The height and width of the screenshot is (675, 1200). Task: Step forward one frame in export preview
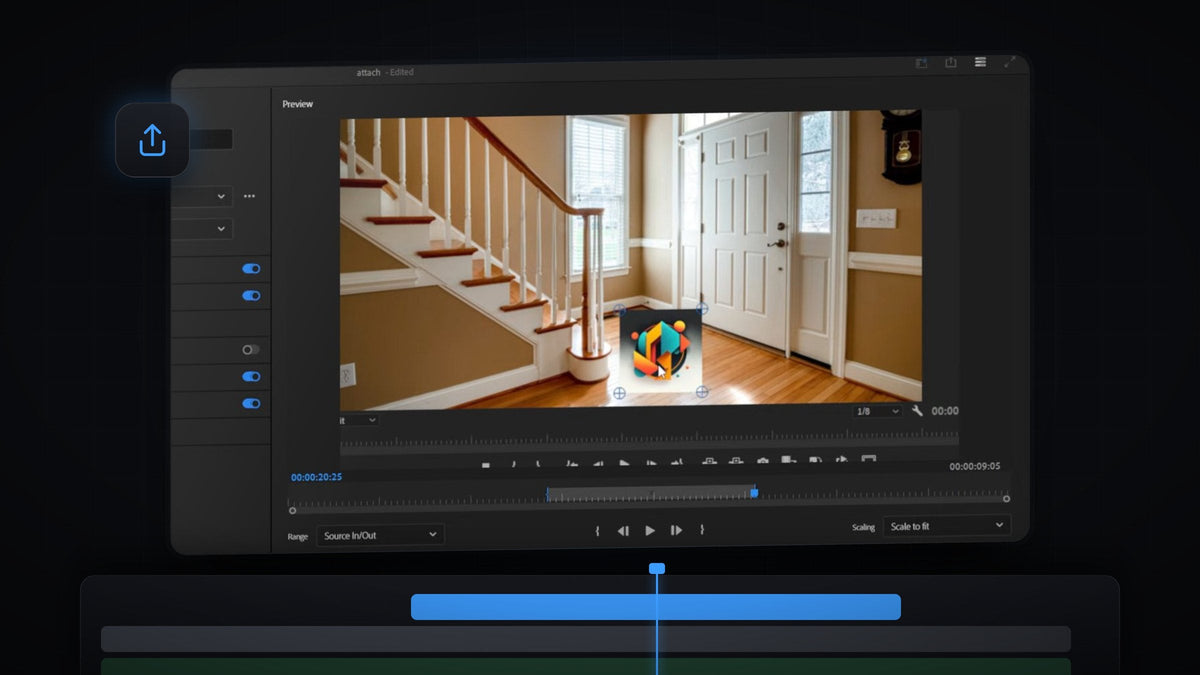tap(676, 531)
